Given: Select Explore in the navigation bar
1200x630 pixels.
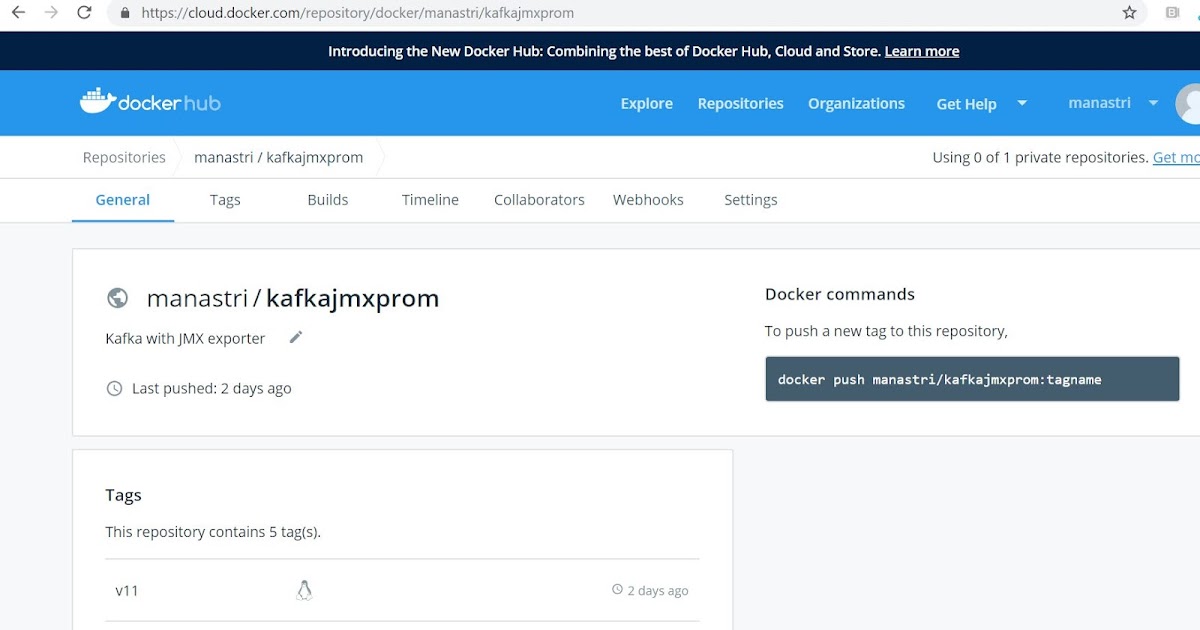Looking at the screenshot, I should tap(646, 103).
